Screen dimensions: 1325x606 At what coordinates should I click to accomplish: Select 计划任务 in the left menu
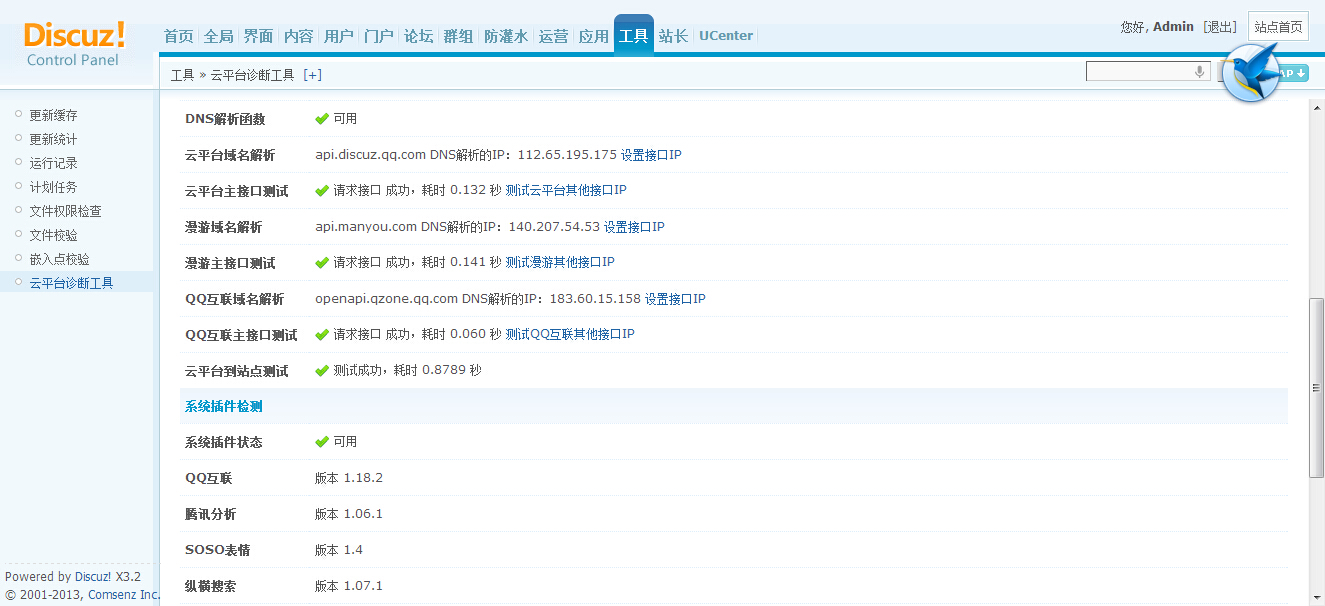[x=53, y=187]
